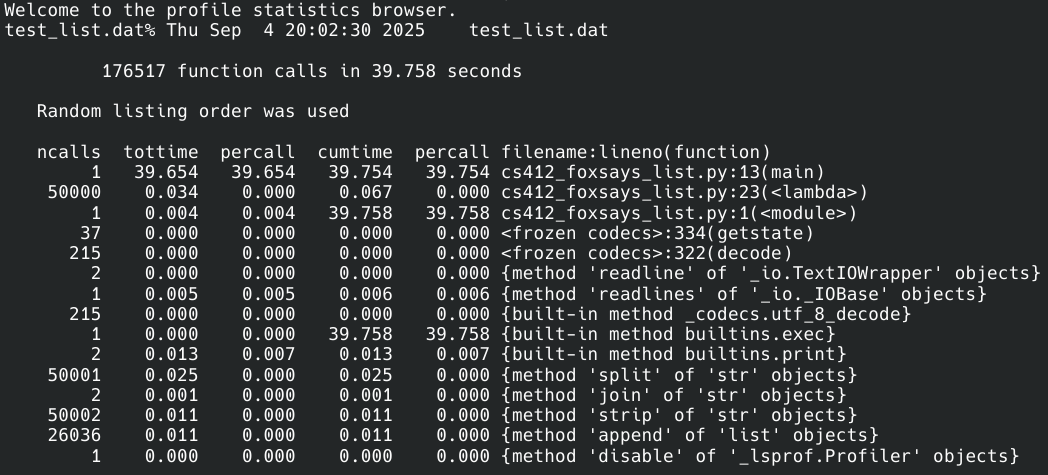
Task: Click the built-in method _codecs.utf_8_decode line
Action: point(706,314)
